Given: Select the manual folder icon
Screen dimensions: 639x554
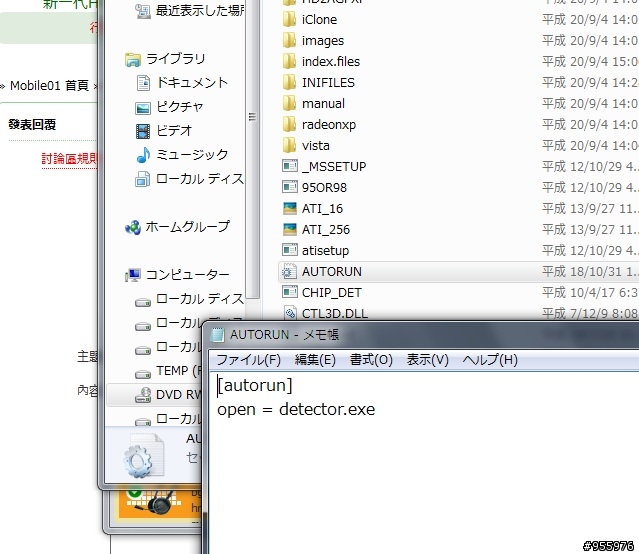Looking at the screenshot, I should tap(289, 104).
